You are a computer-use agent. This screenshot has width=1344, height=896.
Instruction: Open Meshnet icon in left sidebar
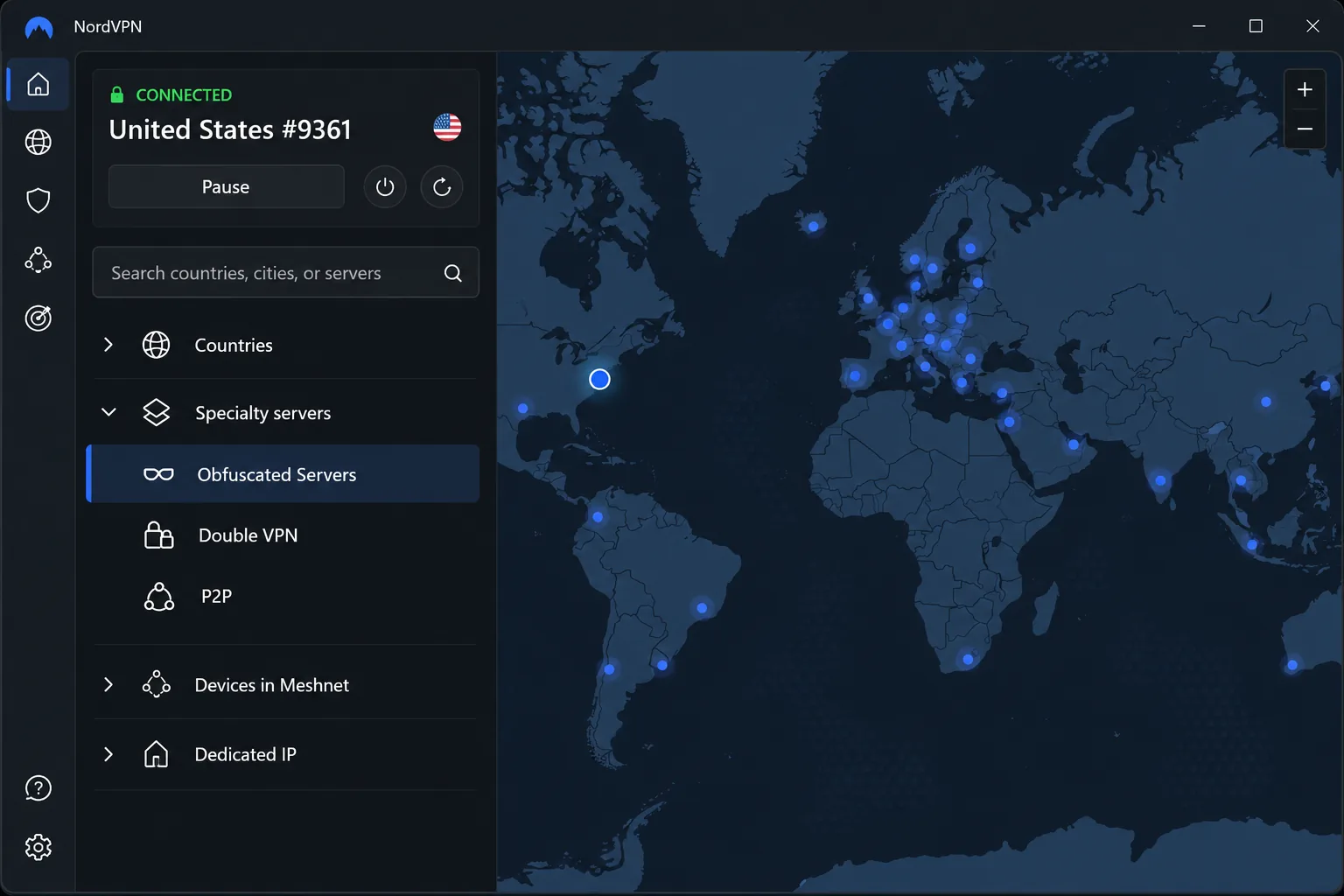(38, 260)
